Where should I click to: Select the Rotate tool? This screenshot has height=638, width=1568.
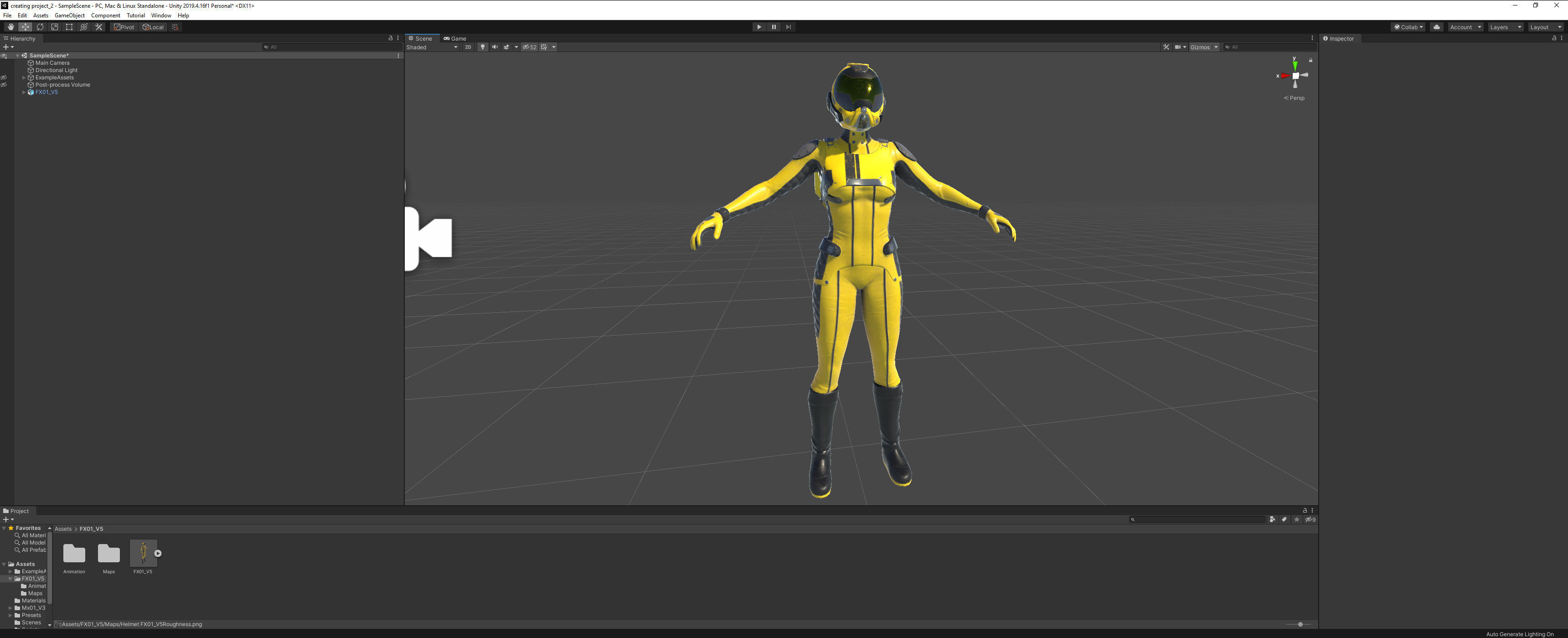[x=40, y=27]
